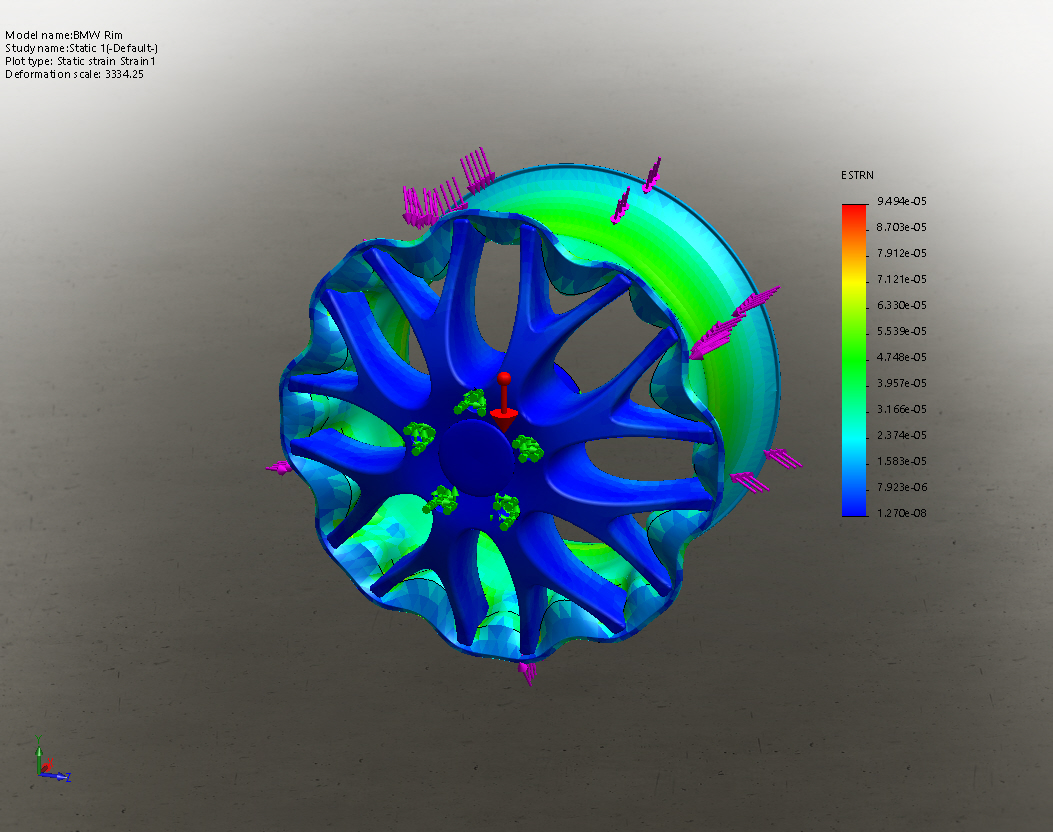Screen dimensions: 1053x832
Task: Click the "Model name:BMW Rim" annotation
Action: 64,35
